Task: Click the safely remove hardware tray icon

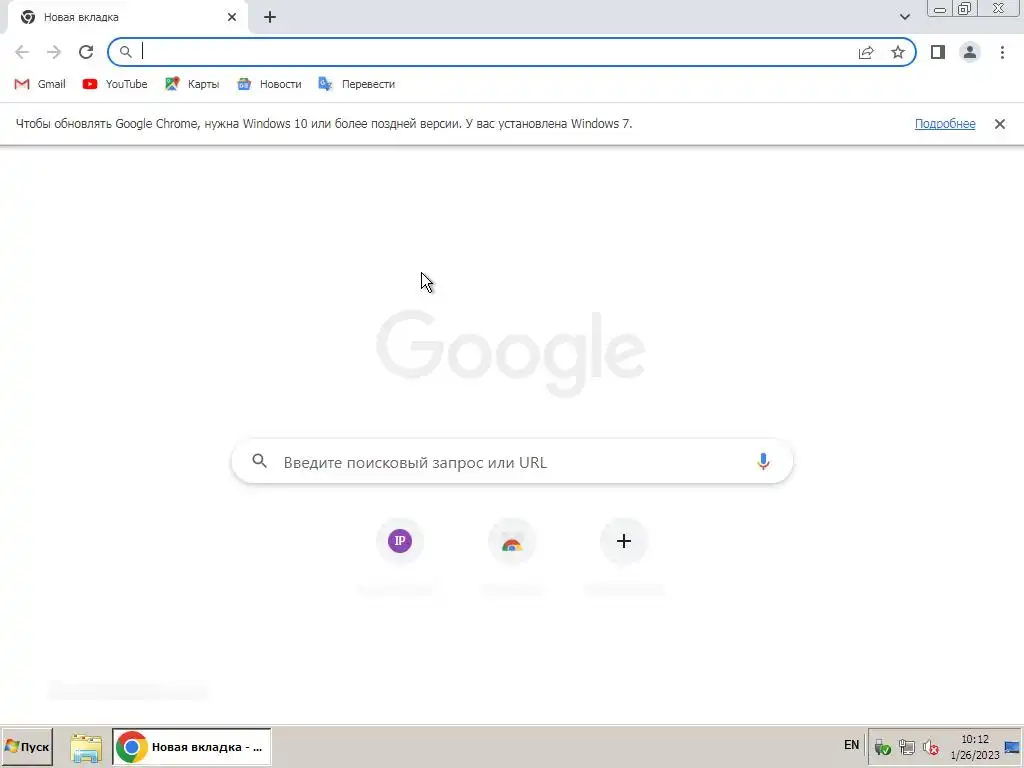Action: (882, 747)
